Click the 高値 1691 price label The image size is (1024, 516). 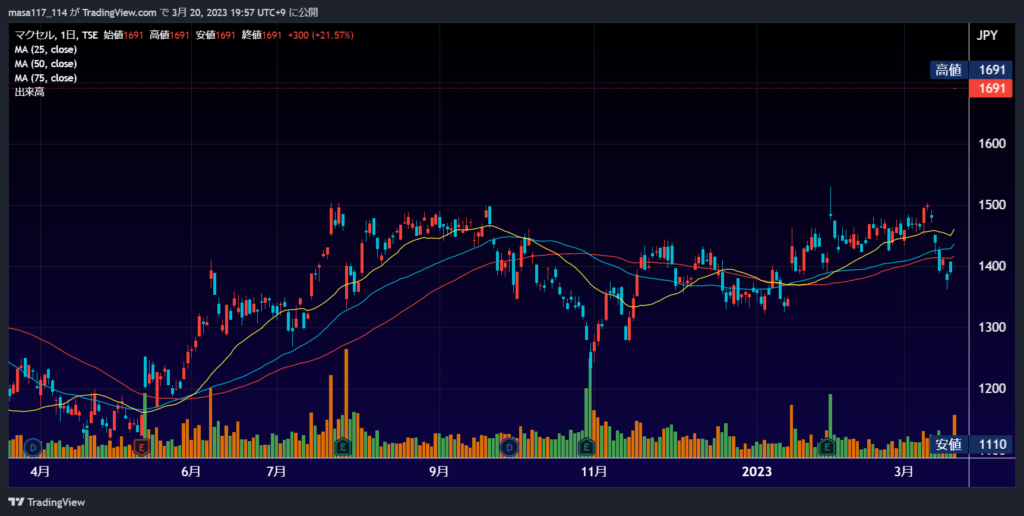pyautogui.click(x=972, y=70)
